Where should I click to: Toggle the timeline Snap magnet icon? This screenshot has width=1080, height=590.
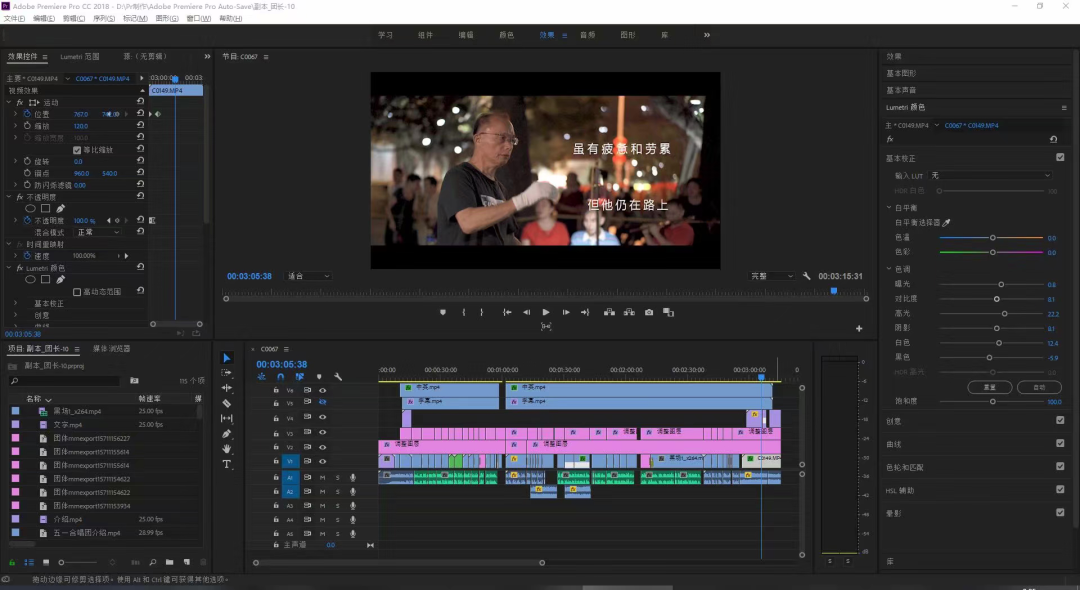[x=280, y=376]
